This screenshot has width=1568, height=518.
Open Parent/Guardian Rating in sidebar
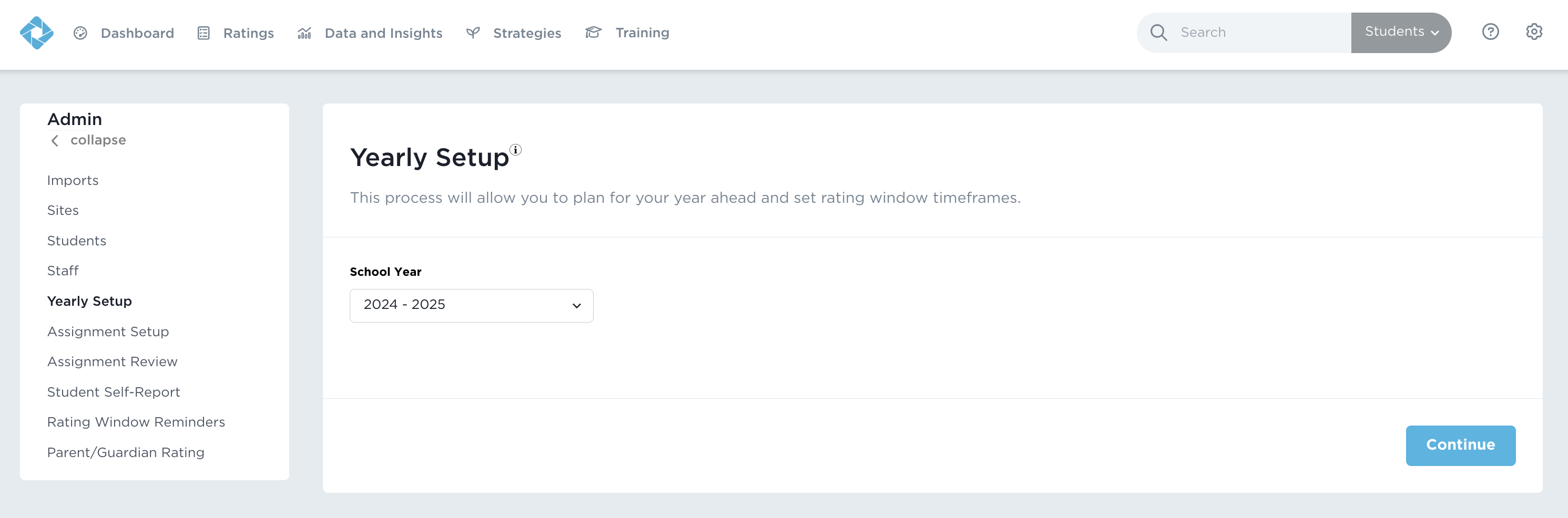[125, 452]
